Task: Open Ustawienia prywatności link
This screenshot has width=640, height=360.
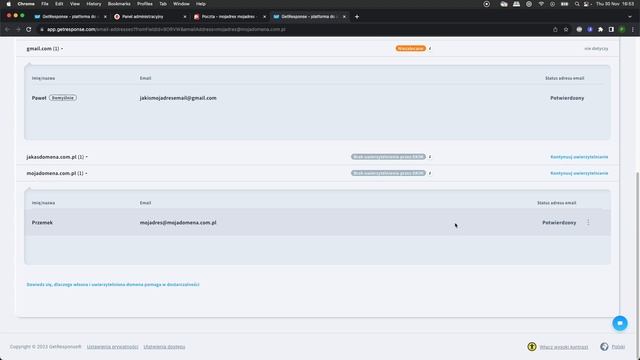Action: (112, 347)
